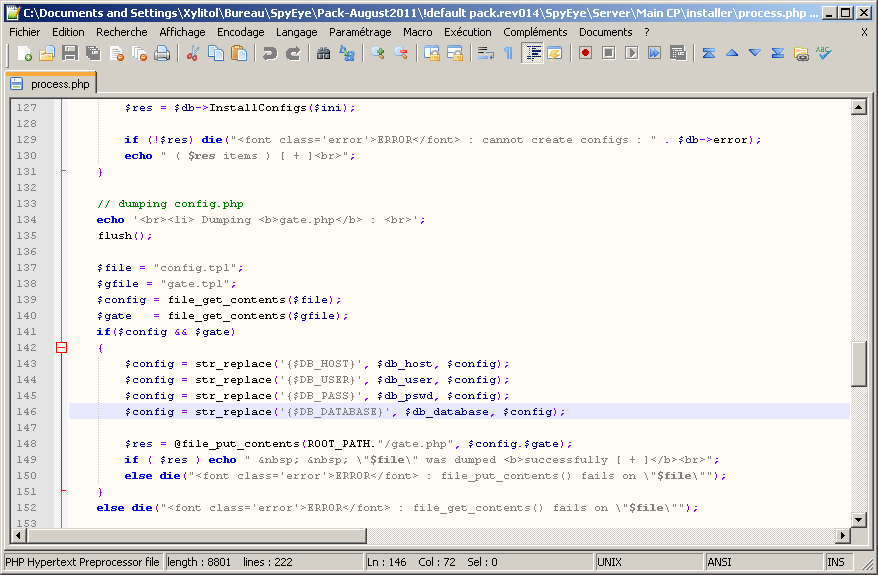Zoom out with the magnifier minus icon
The height and width of the screenshot is (575, 878).
[x=401, y=54]
